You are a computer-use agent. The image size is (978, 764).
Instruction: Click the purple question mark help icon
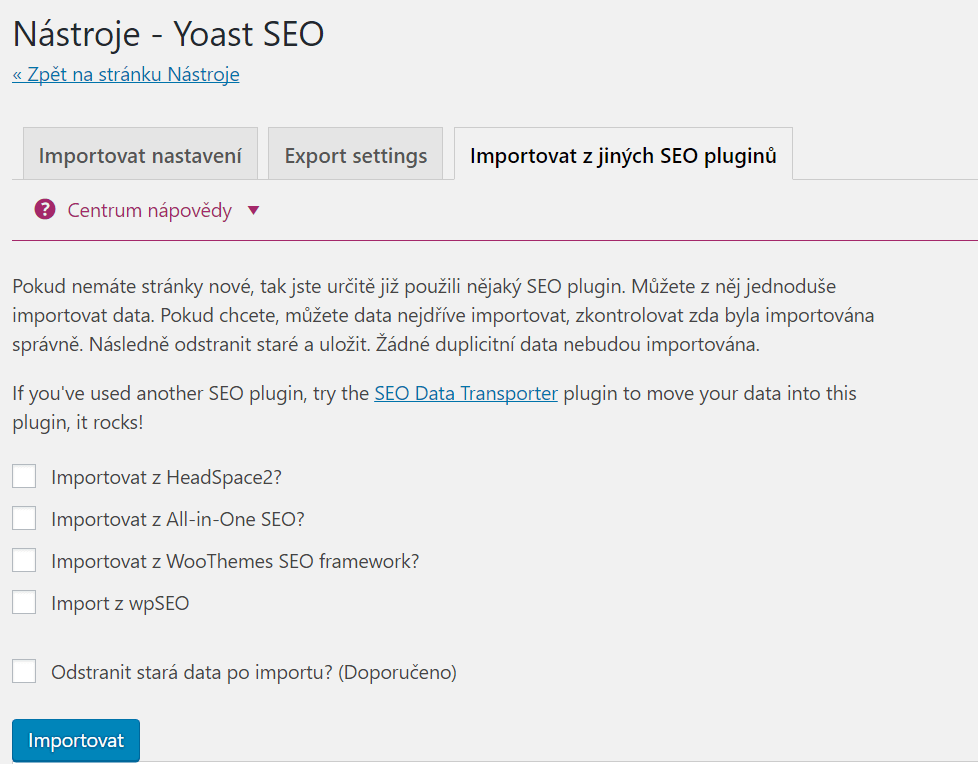point(45,210)
